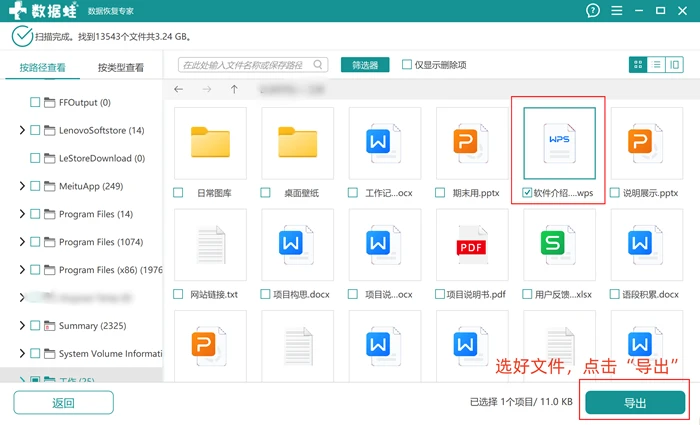This screenshot has height=425, width=700.
Task: Click the search magnifier icon
Action: [x=318, y=65]
